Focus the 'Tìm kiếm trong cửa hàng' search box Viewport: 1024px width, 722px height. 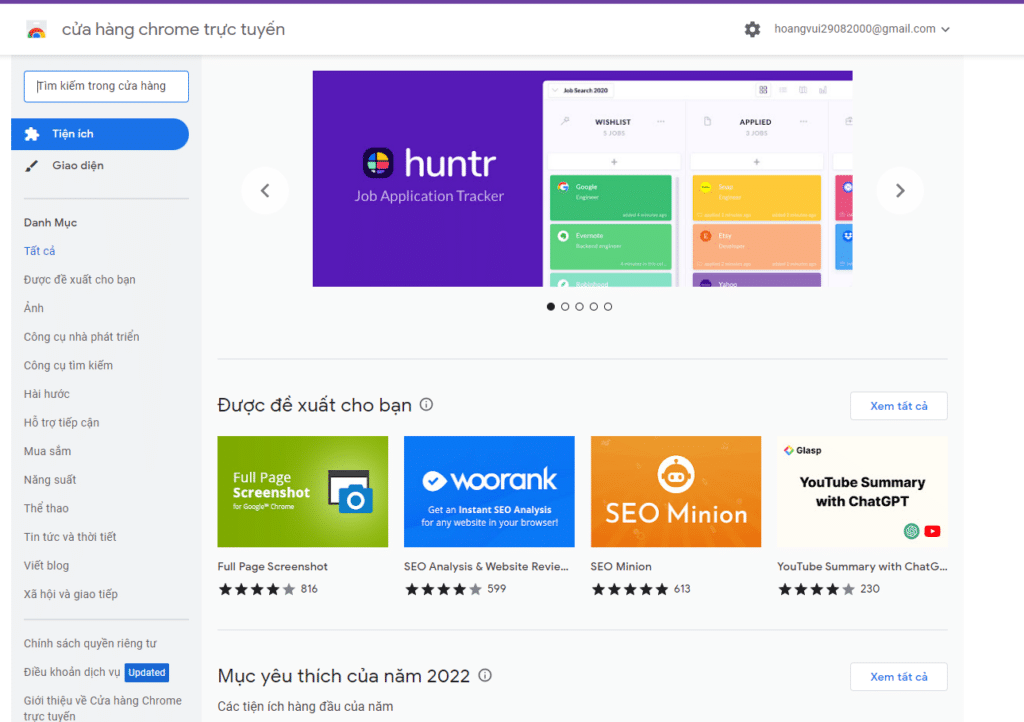click(x=106, y=86)
